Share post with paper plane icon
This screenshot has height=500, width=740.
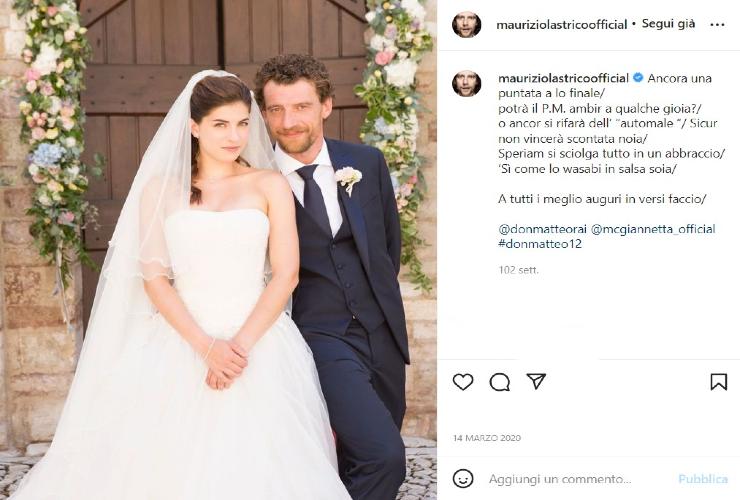(536, 381)
